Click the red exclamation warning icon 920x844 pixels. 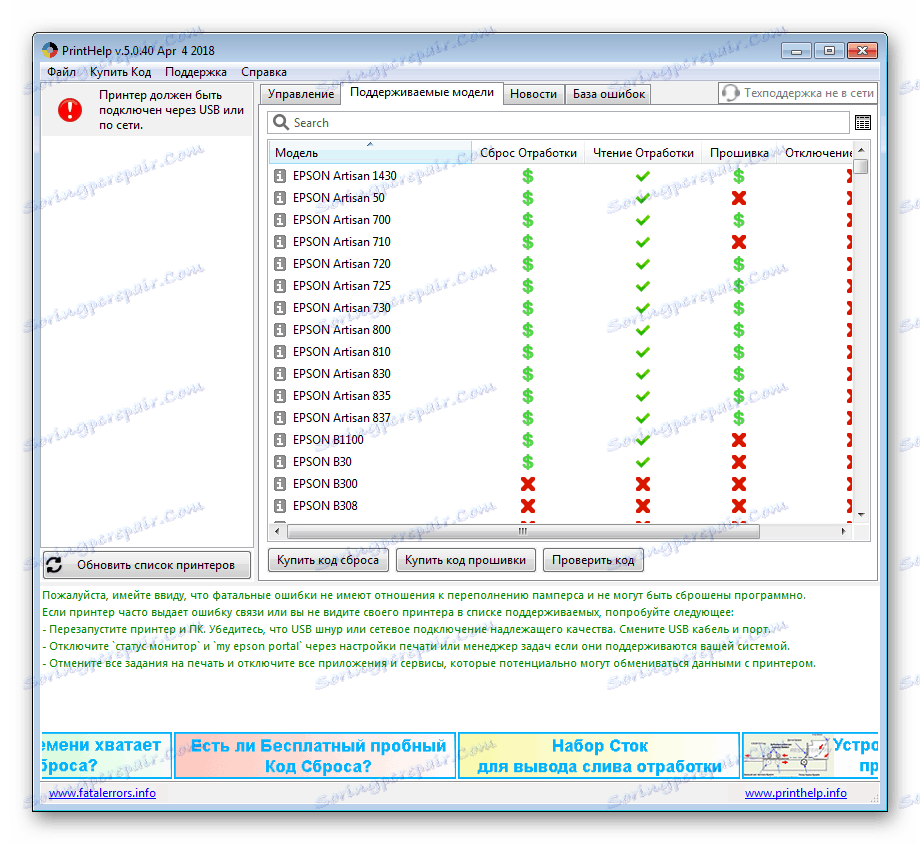pyautogui.click(x=70, y=110)
